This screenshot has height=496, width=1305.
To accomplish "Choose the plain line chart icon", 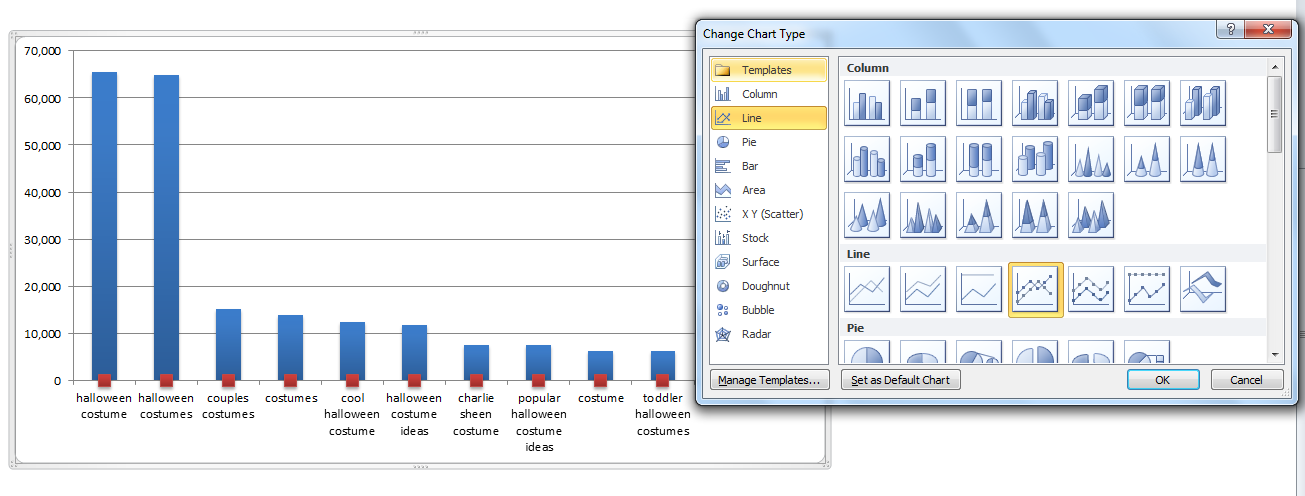I will pos(867,289).
